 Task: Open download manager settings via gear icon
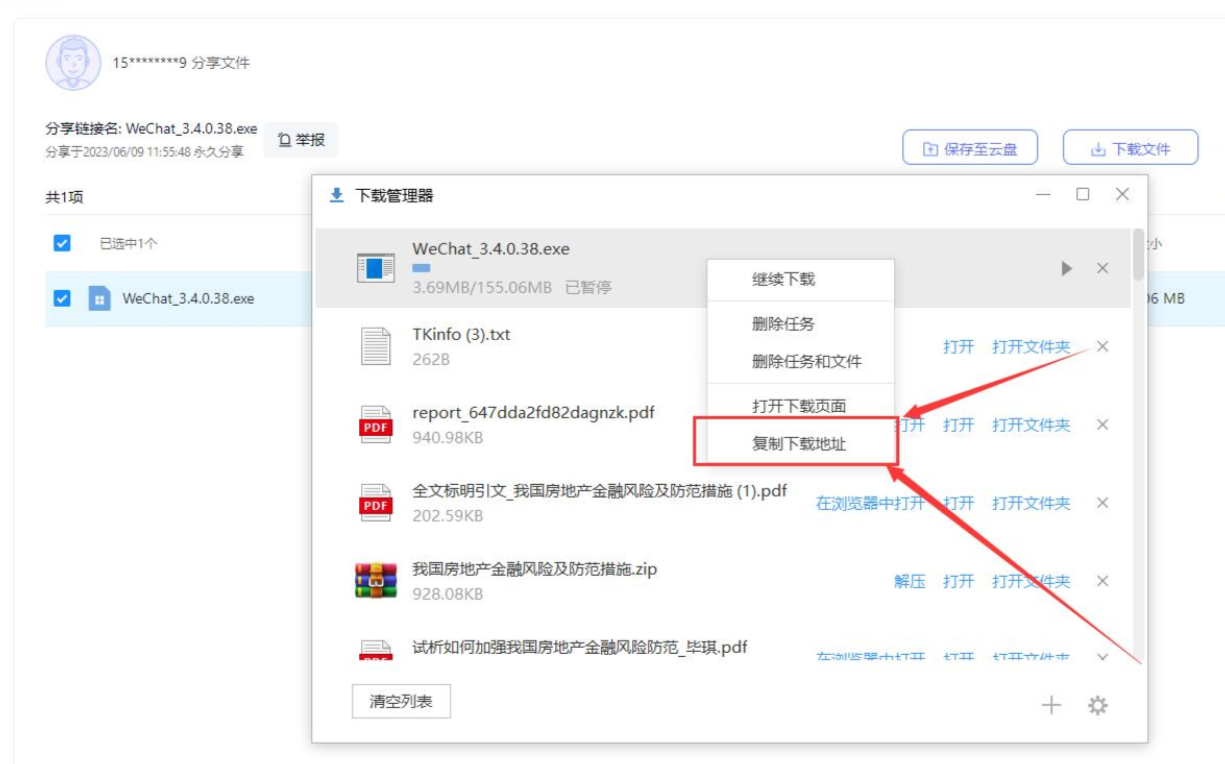coord(1096,705)
